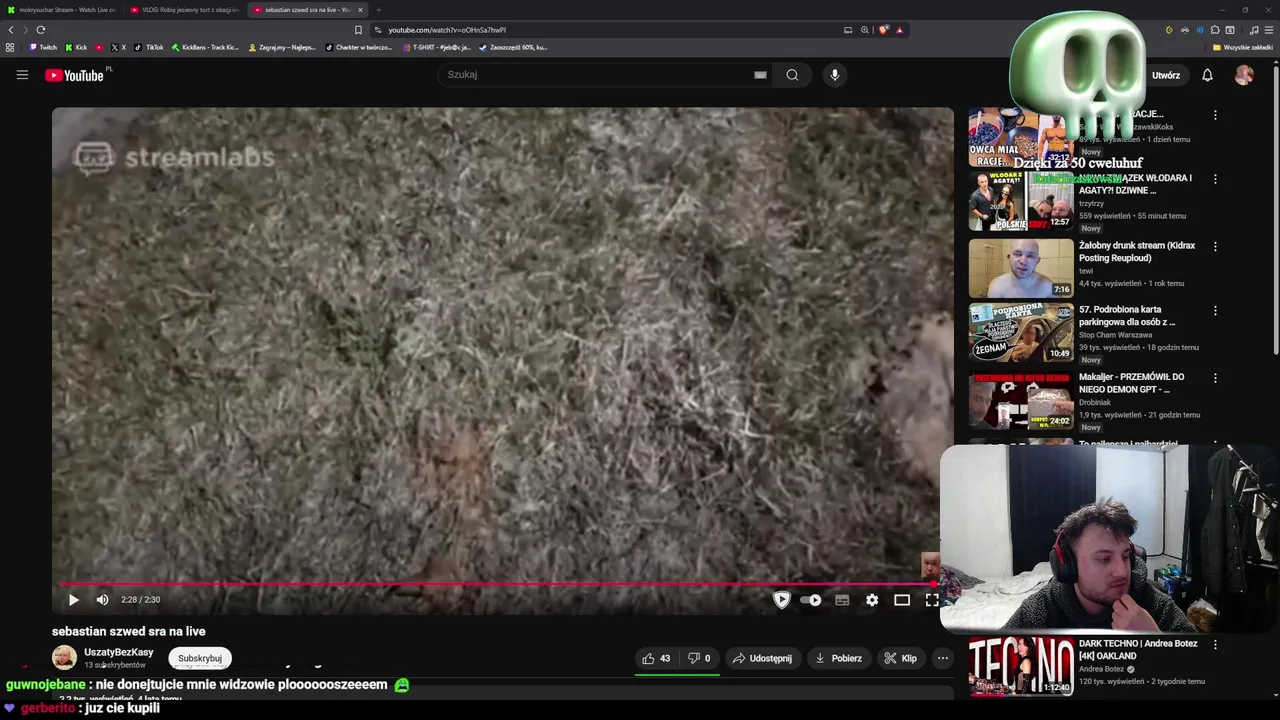Open the YouTube hamburger guide menu

pos(22,75)
